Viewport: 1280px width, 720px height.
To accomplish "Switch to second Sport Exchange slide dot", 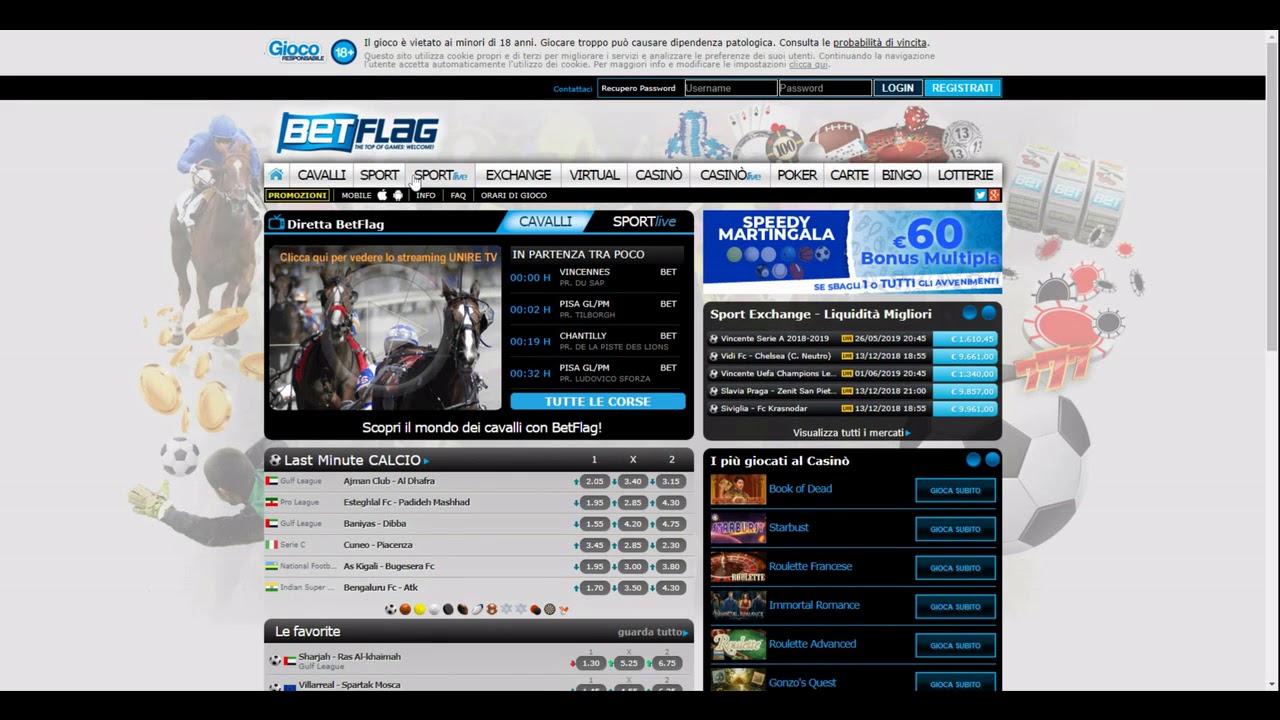I will pyautogui.click(x=989, y=313).
